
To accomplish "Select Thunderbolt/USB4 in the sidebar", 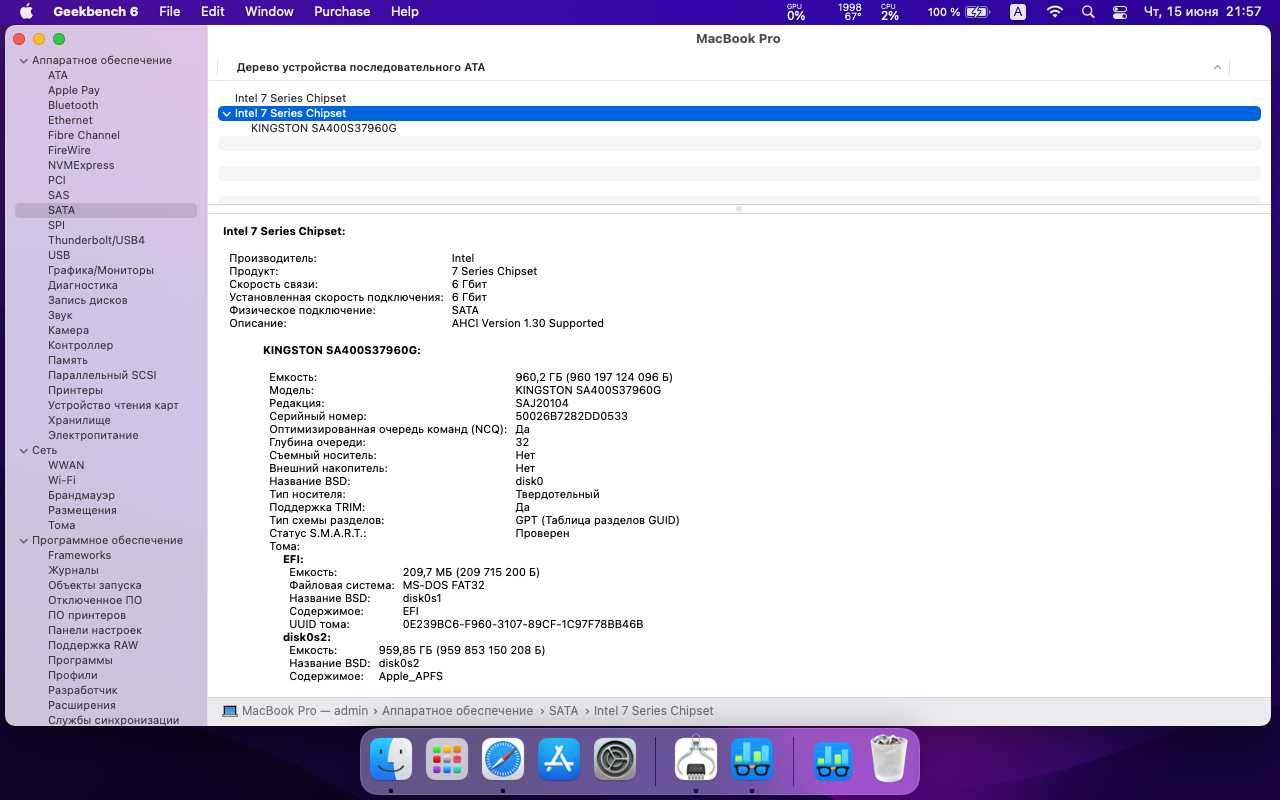I will coord(96,240).
